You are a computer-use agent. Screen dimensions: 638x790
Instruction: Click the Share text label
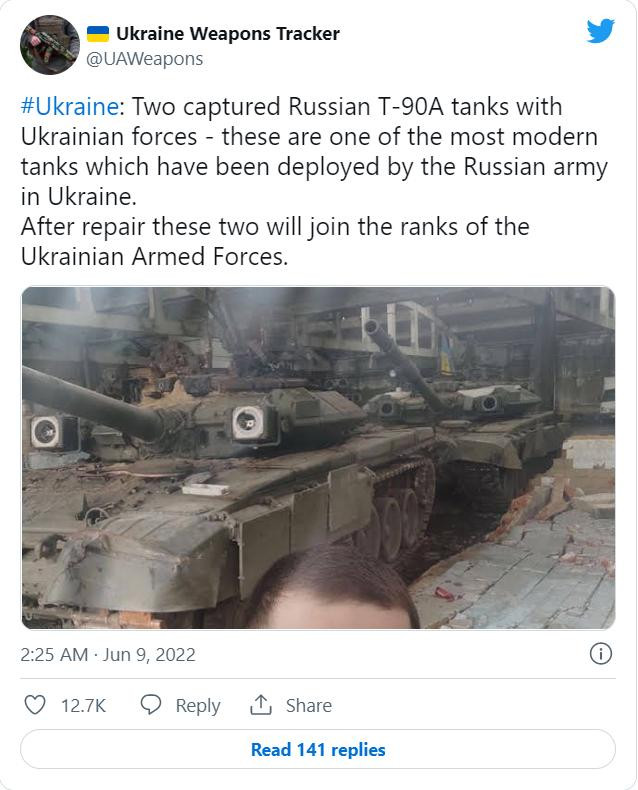309,706
